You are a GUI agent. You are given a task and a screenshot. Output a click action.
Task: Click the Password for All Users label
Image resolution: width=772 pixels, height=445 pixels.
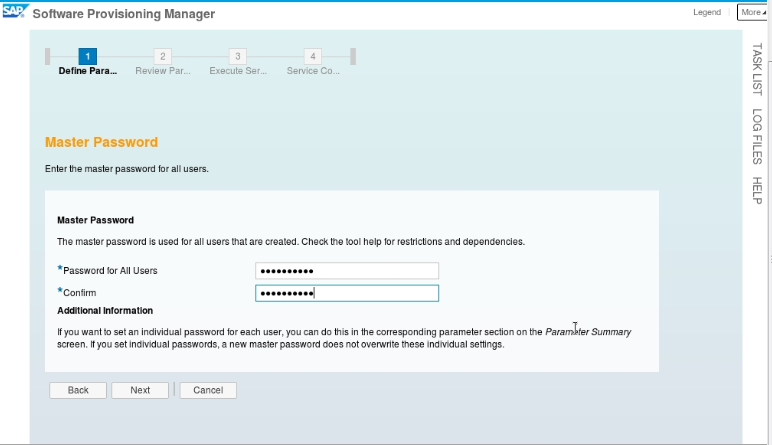click(110, 271)
